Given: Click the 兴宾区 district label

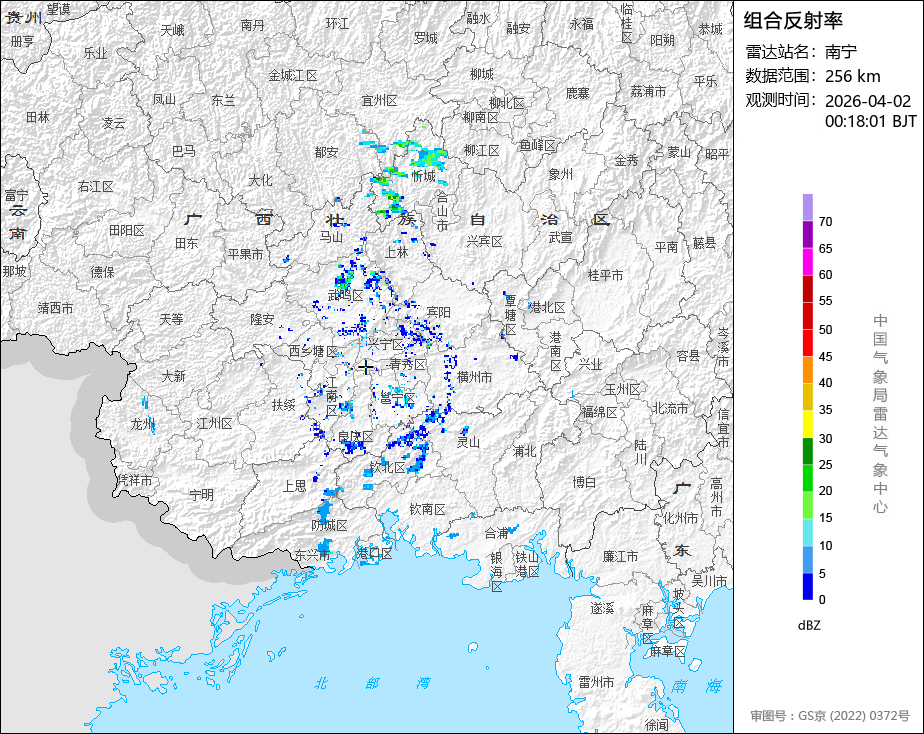Looking at the screenshot, I should pyautogui.click(x=484, y=242).
